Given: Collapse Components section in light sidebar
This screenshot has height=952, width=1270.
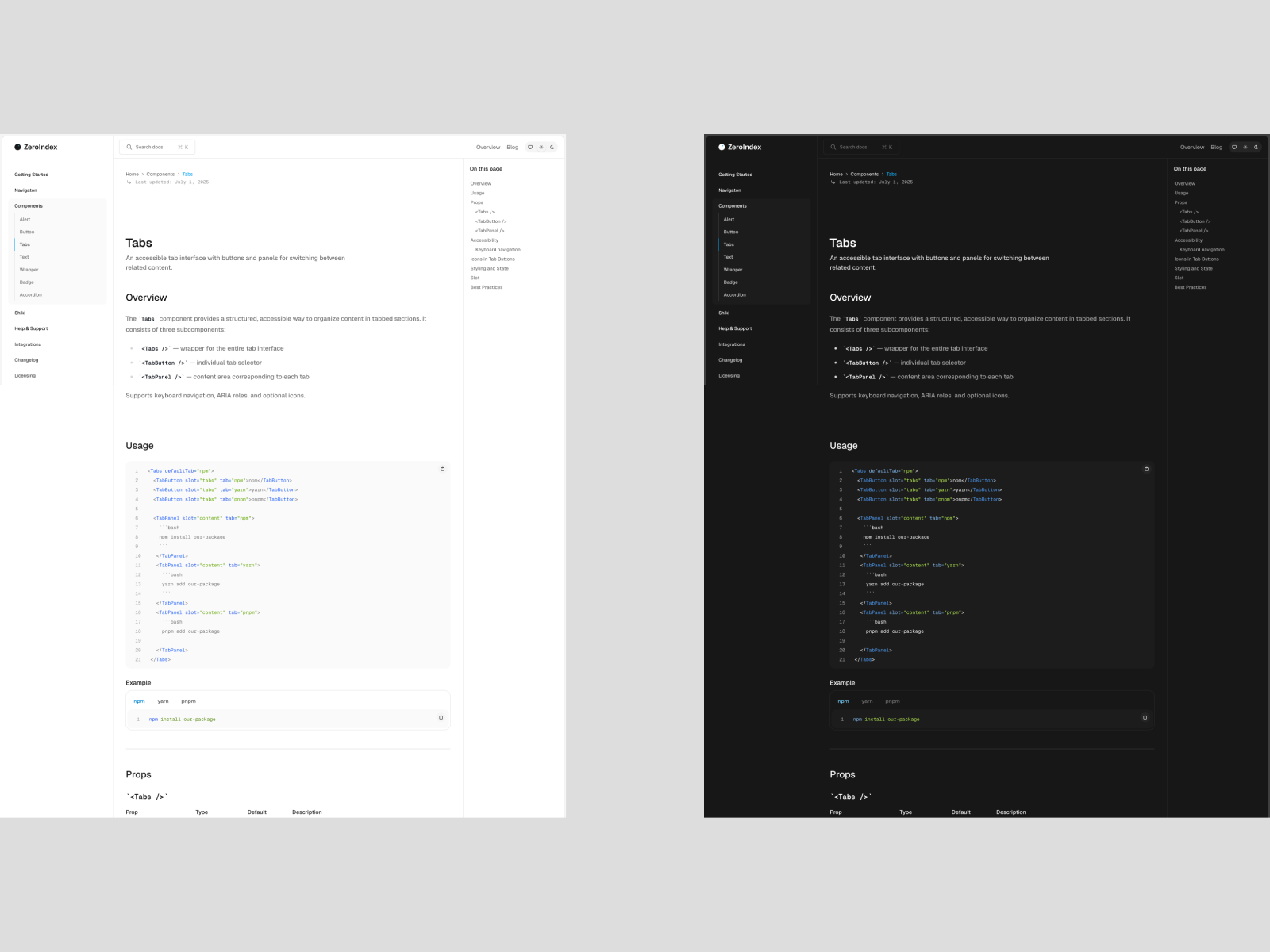Looking at the screenshot, I should [29, 205].
